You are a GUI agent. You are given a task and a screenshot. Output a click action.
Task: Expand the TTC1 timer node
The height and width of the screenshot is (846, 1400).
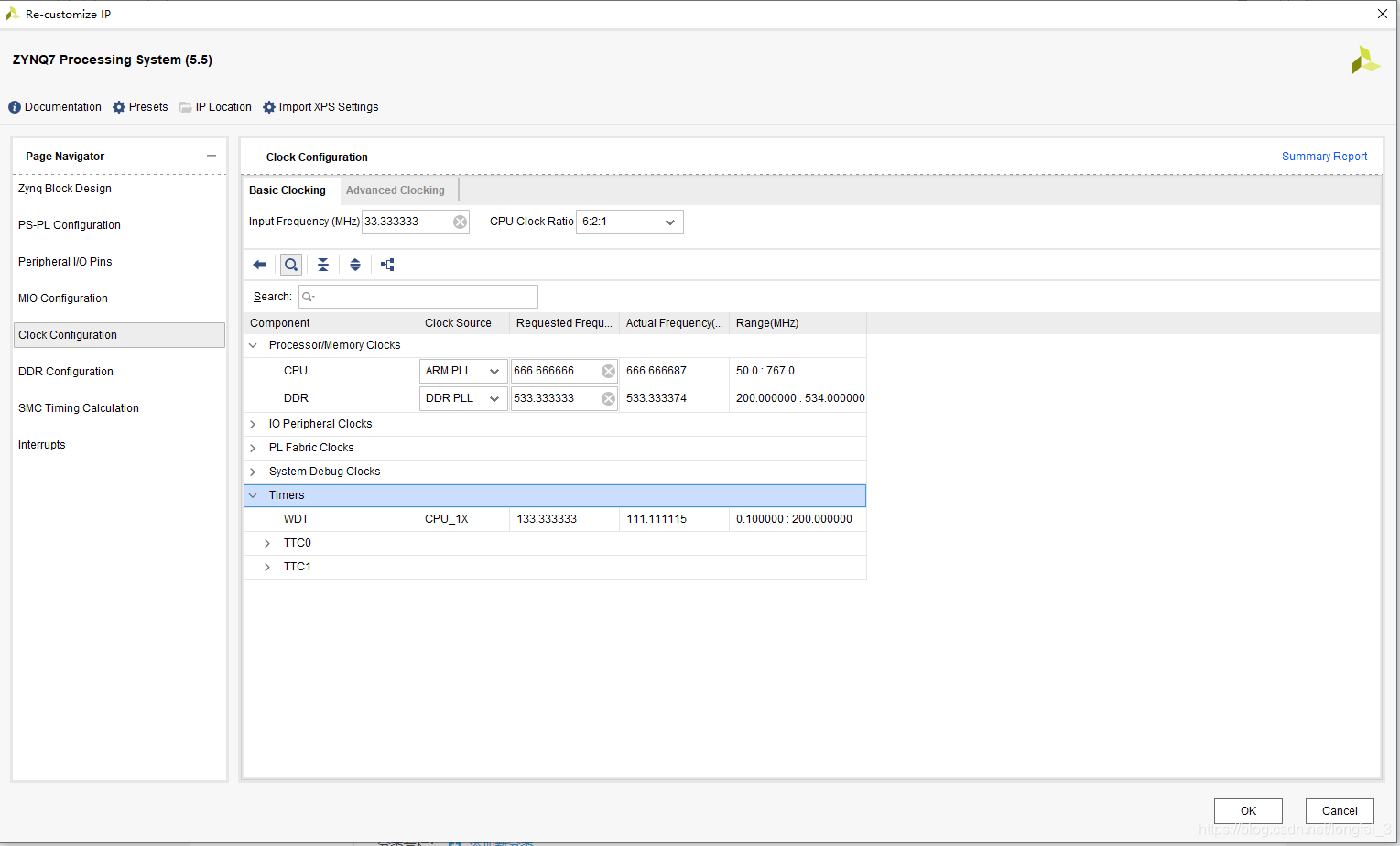[267, 567]
